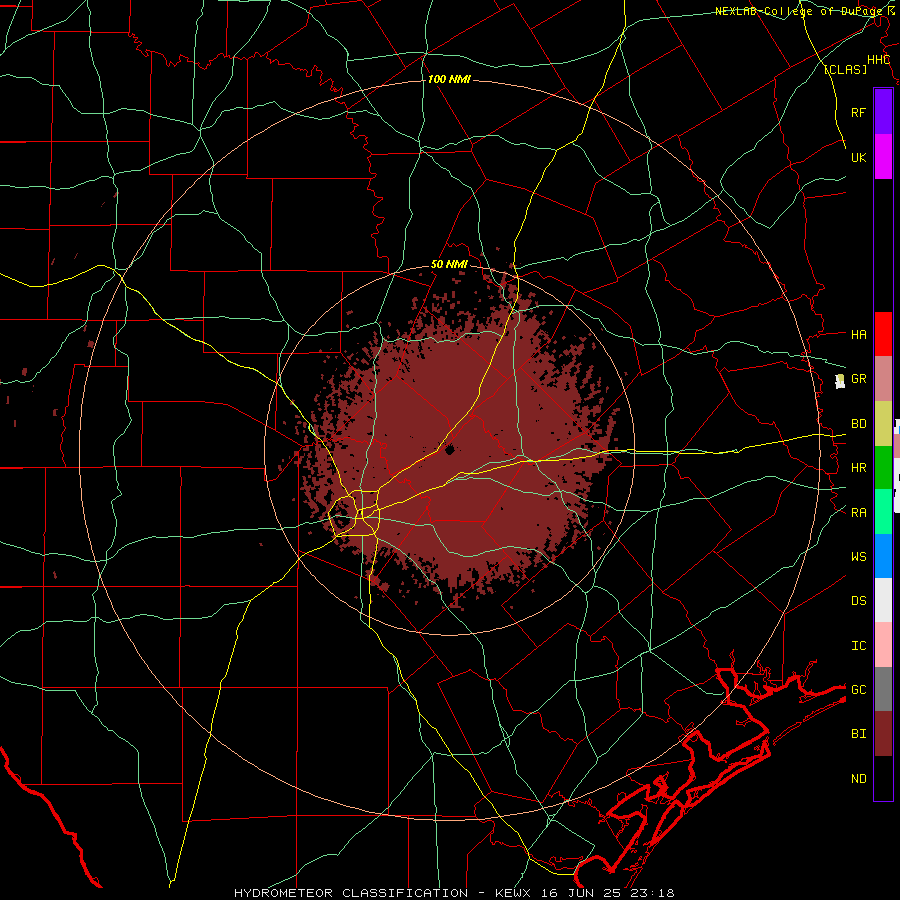Image resolution: width=900 pixels, height=900 pixels.
Task: Click the "[CLAS]" units label
Action: [x=845, y=69]
